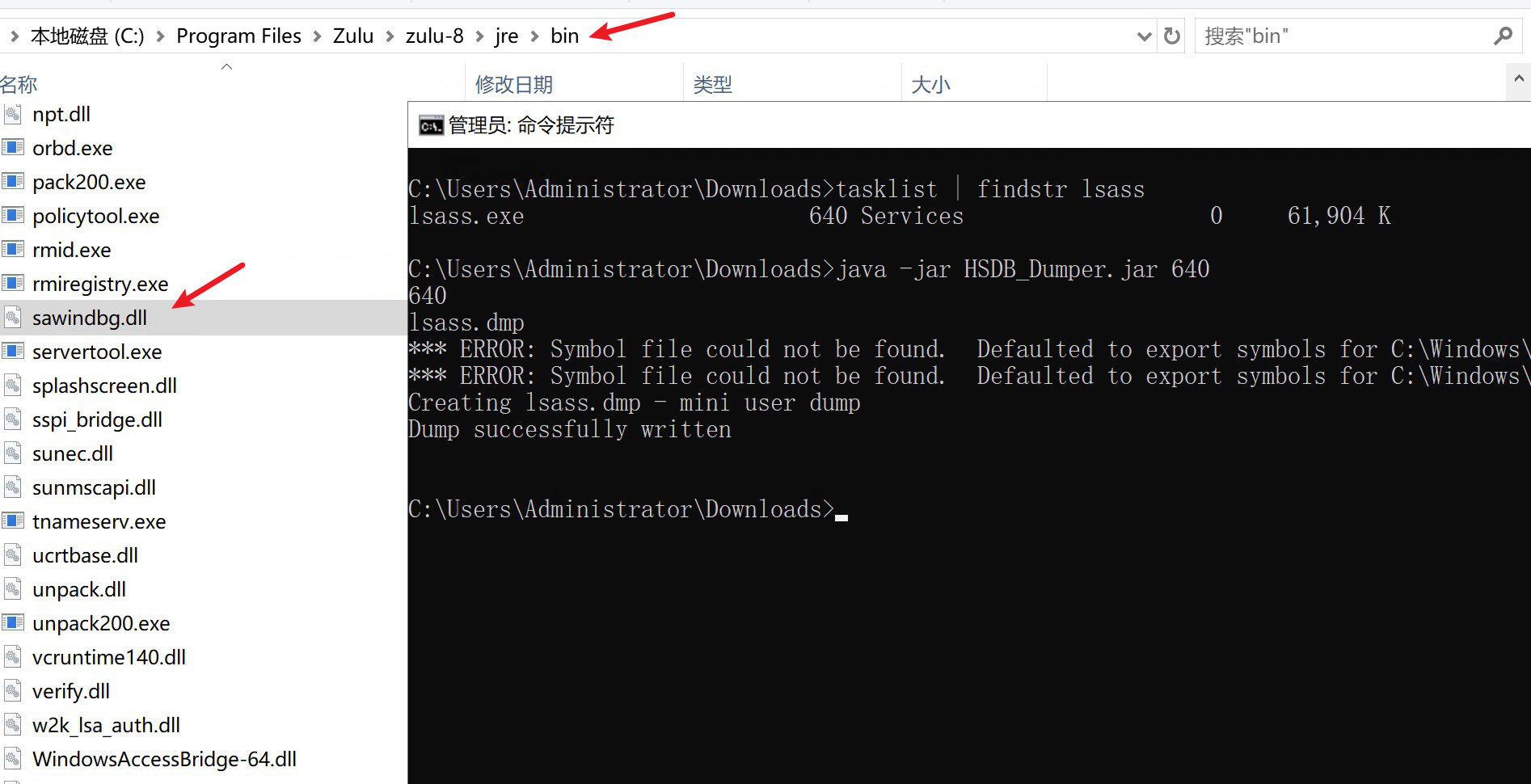Click the orbd.exe application icon

point(12,148)
